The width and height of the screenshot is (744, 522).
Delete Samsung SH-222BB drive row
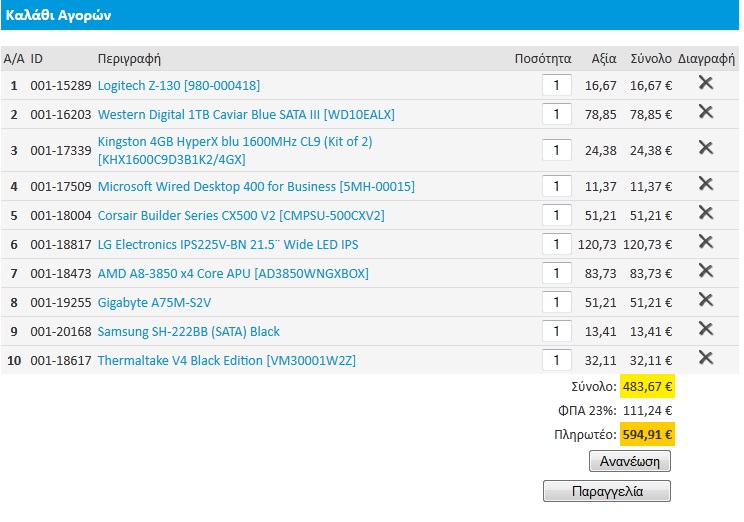(706, 329)
